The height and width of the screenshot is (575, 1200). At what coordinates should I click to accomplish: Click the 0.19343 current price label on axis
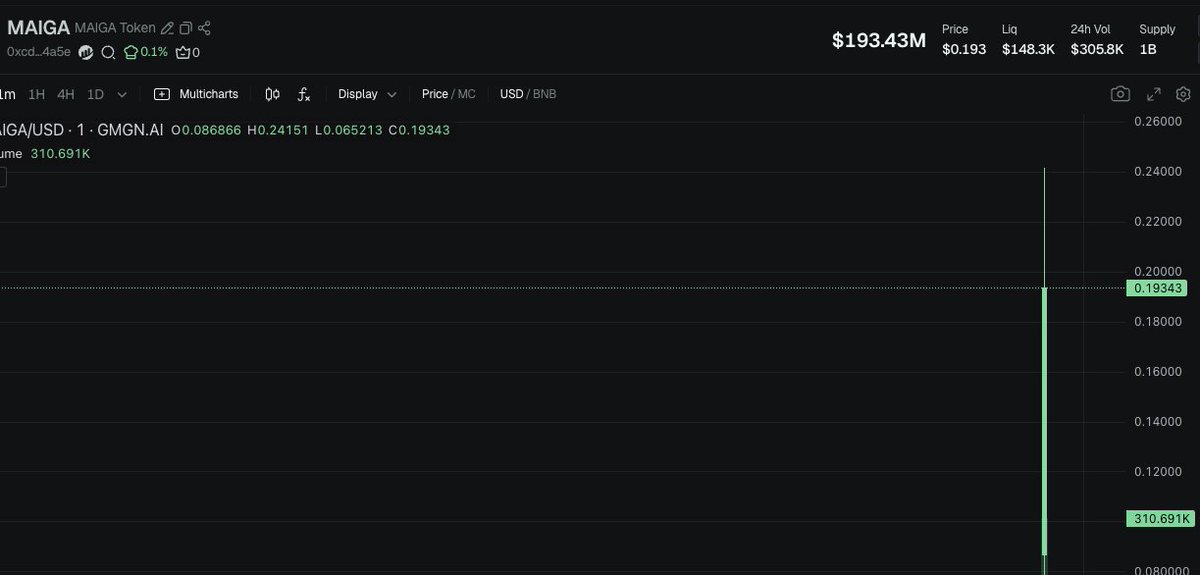coord(1160,288)
